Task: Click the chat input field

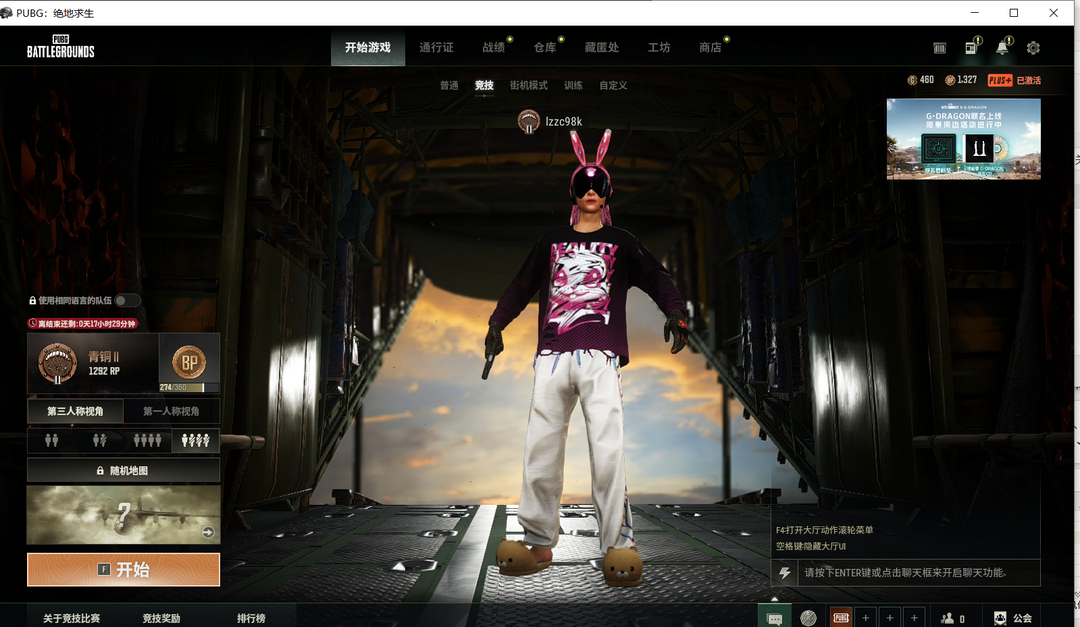Action: click(x=905, y=573)
